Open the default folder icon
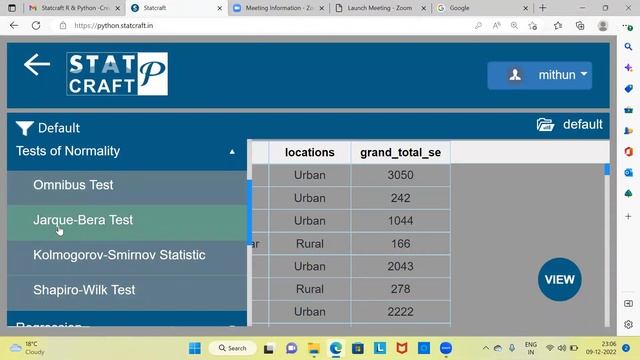Viewport: 640px width, 360px height. click(x=545, y=124)
